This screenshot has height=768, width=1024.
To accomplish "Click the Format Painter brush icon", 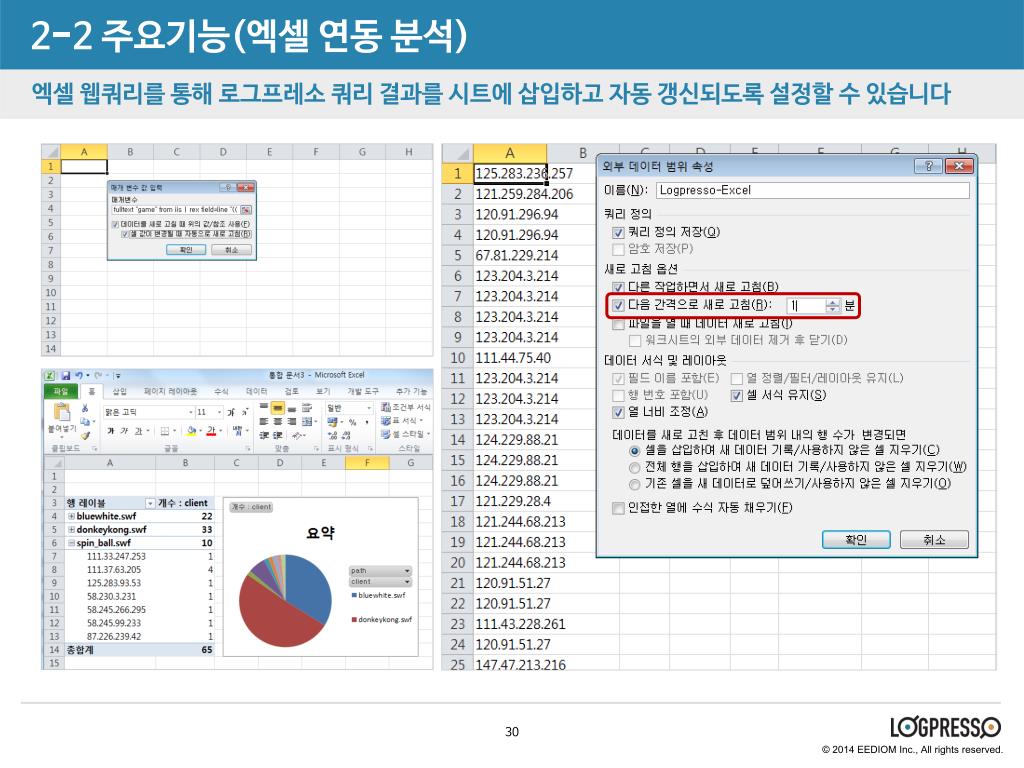I will pos(86,436).
